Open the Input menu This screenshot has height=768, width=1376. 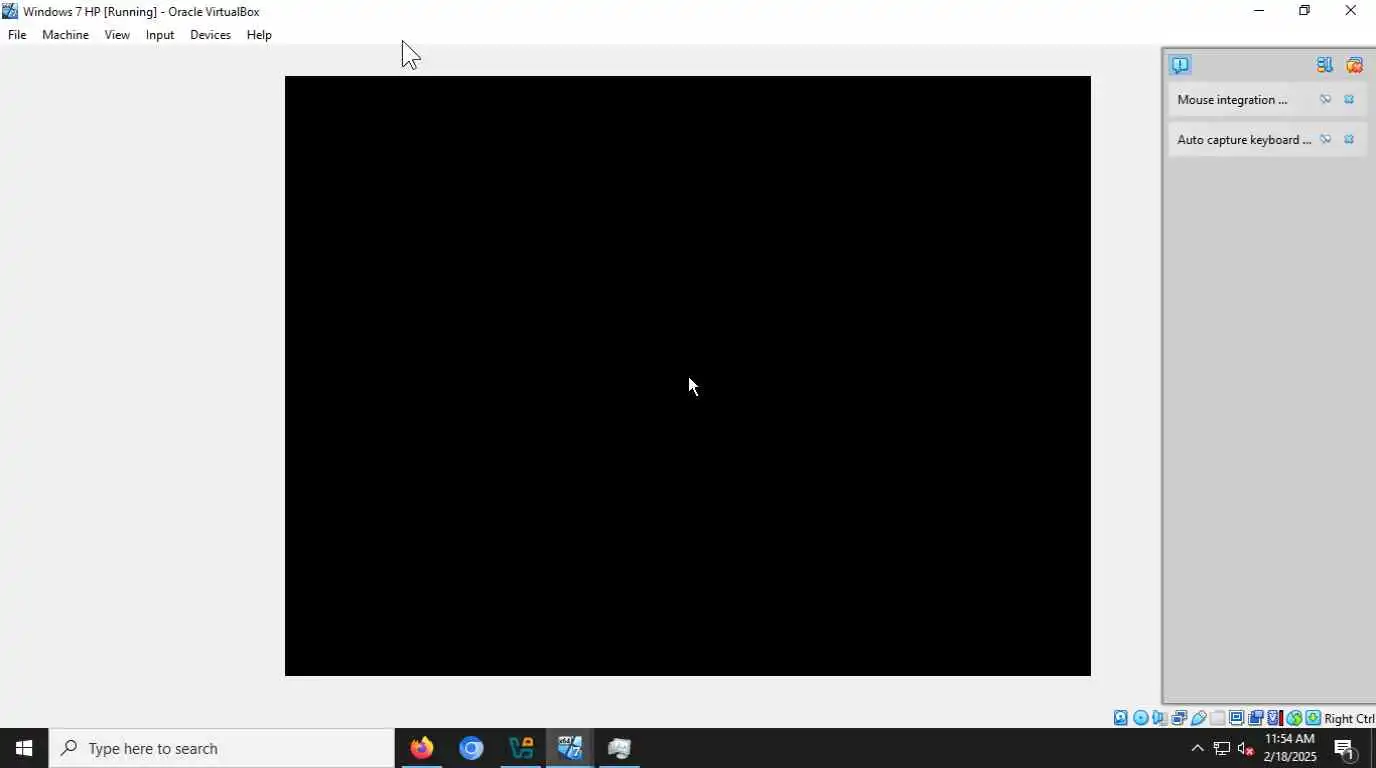[160, 35]
